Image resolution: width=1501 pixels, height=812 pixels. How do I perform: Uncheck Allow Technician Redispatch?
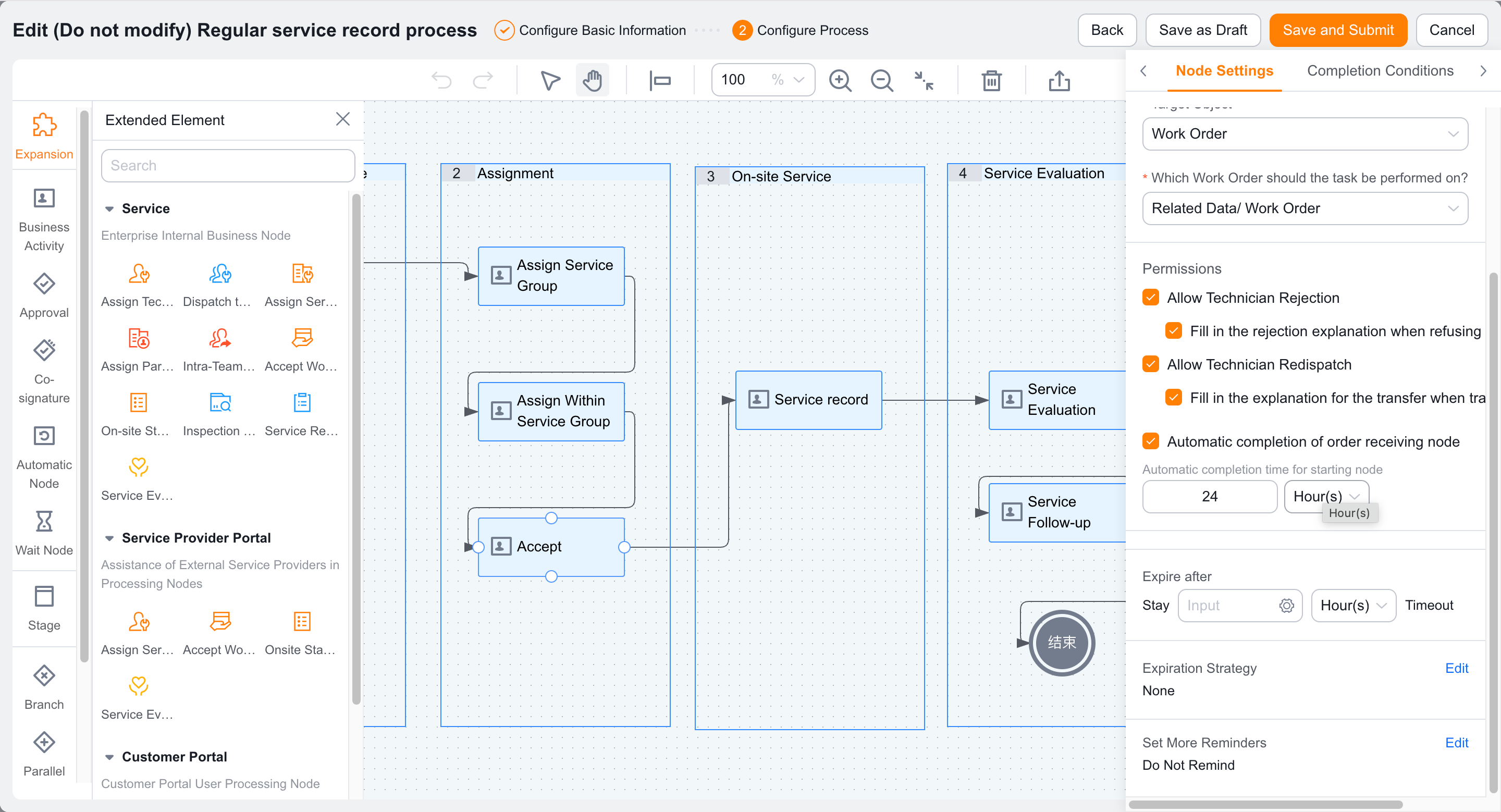click(x=1150, y=364)
